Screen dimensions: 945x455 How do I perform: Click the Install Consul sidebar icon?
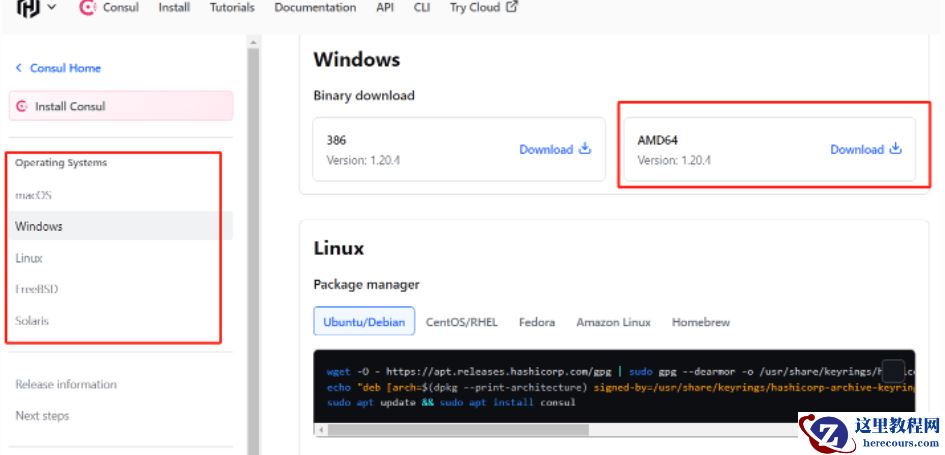click(22, 106)
